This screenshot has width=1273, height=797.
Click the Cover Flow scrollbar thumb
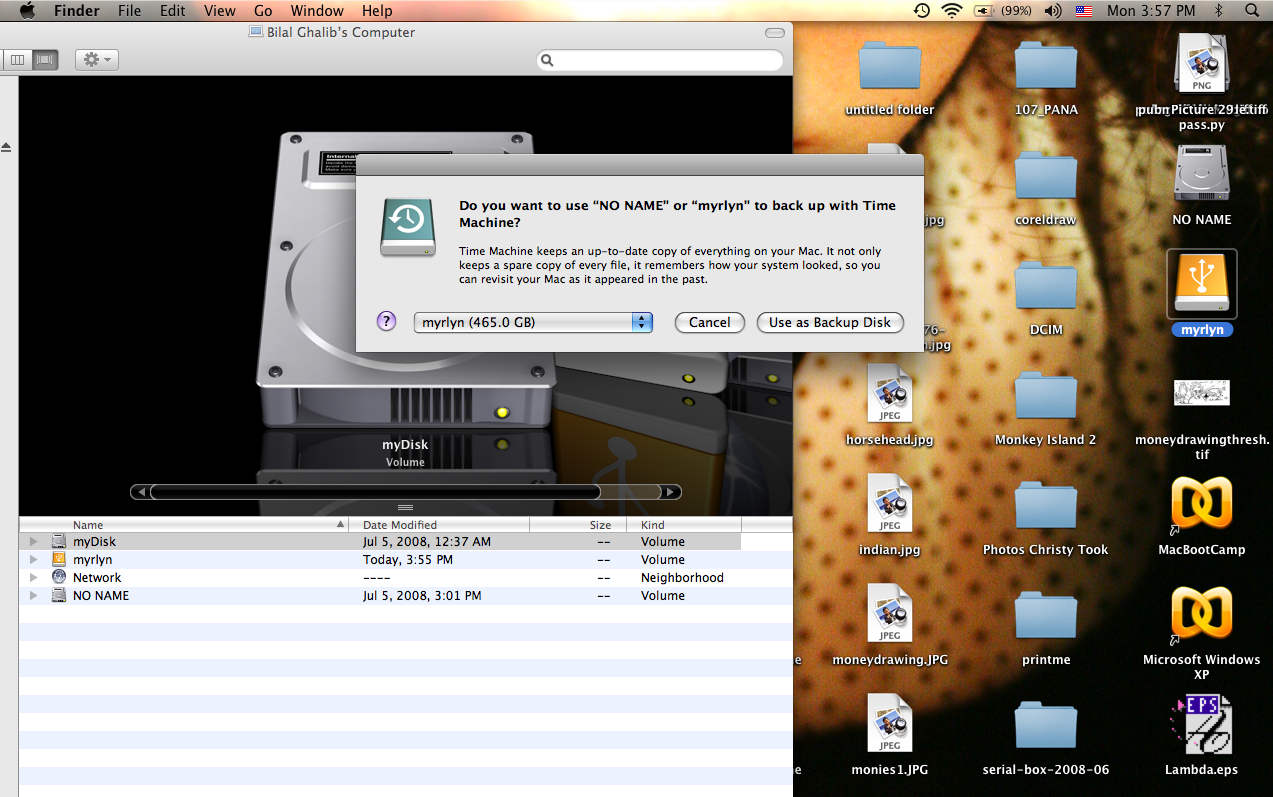tap(375, 492)
